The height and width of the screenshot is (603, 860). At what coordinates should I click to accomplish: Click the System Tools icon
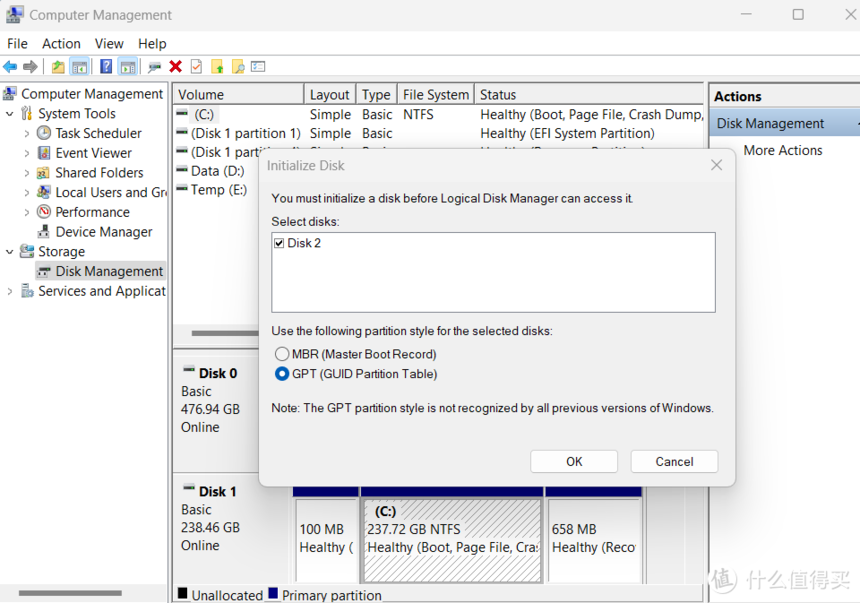pyautogui.click(x=26, y=114)
